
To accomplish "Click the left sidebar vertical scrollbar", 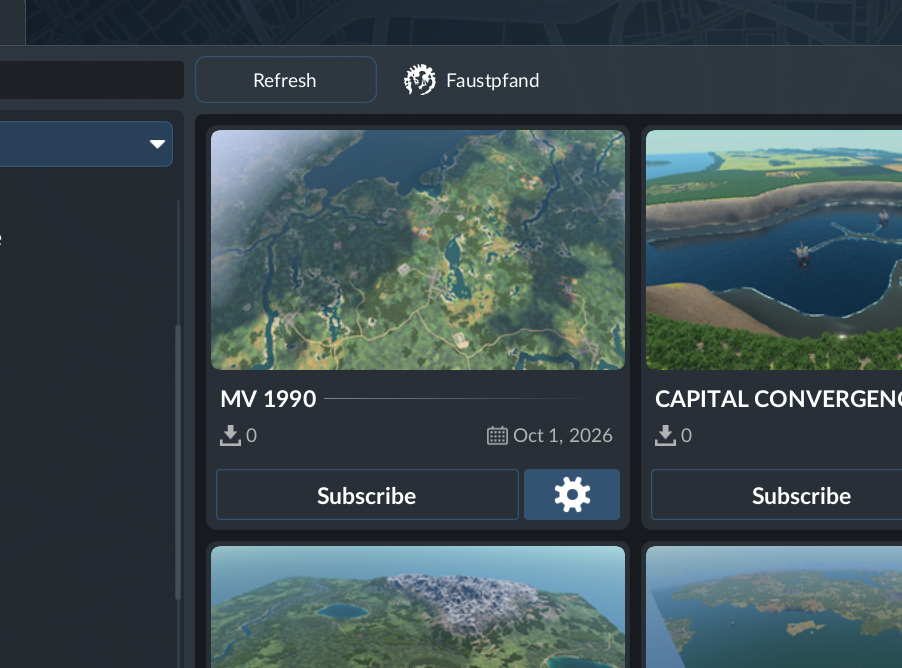I will [x=178, y=463].
